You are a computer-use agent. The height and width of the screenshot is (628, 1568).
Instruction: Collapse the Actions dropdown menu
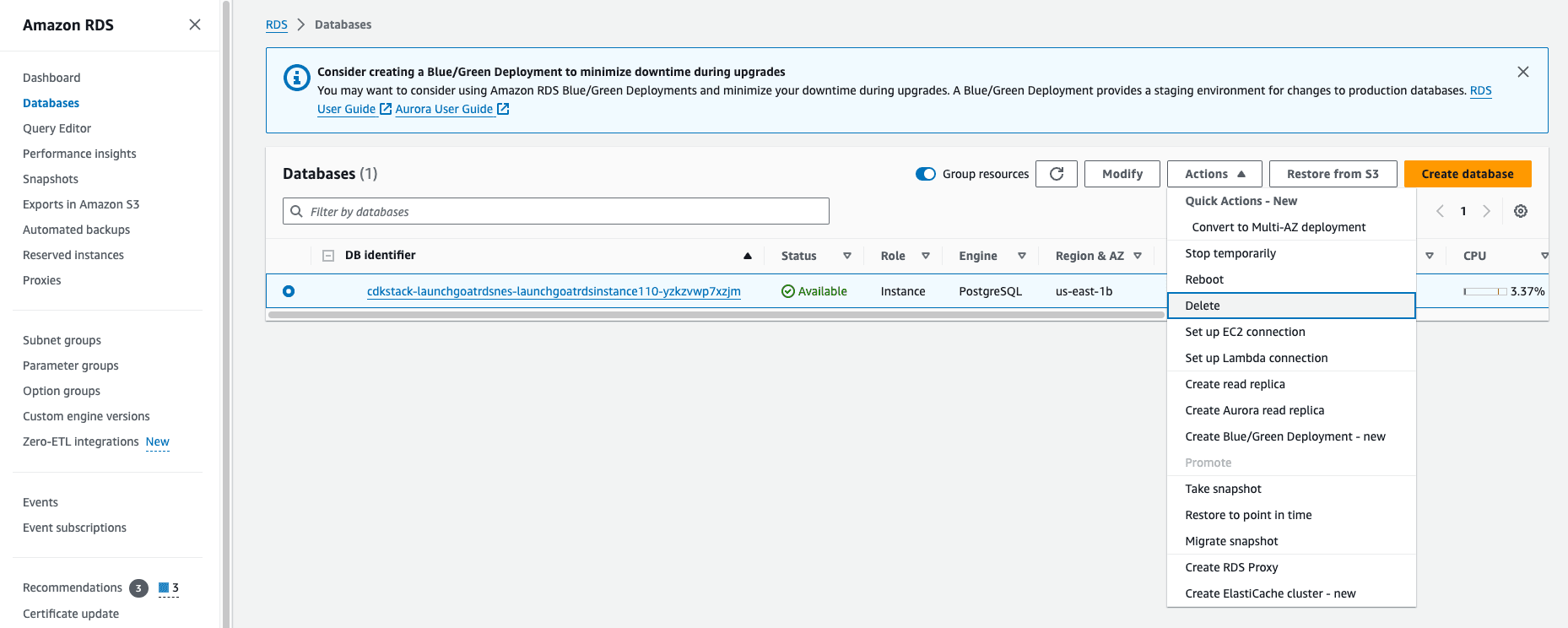click(1214, 174)
